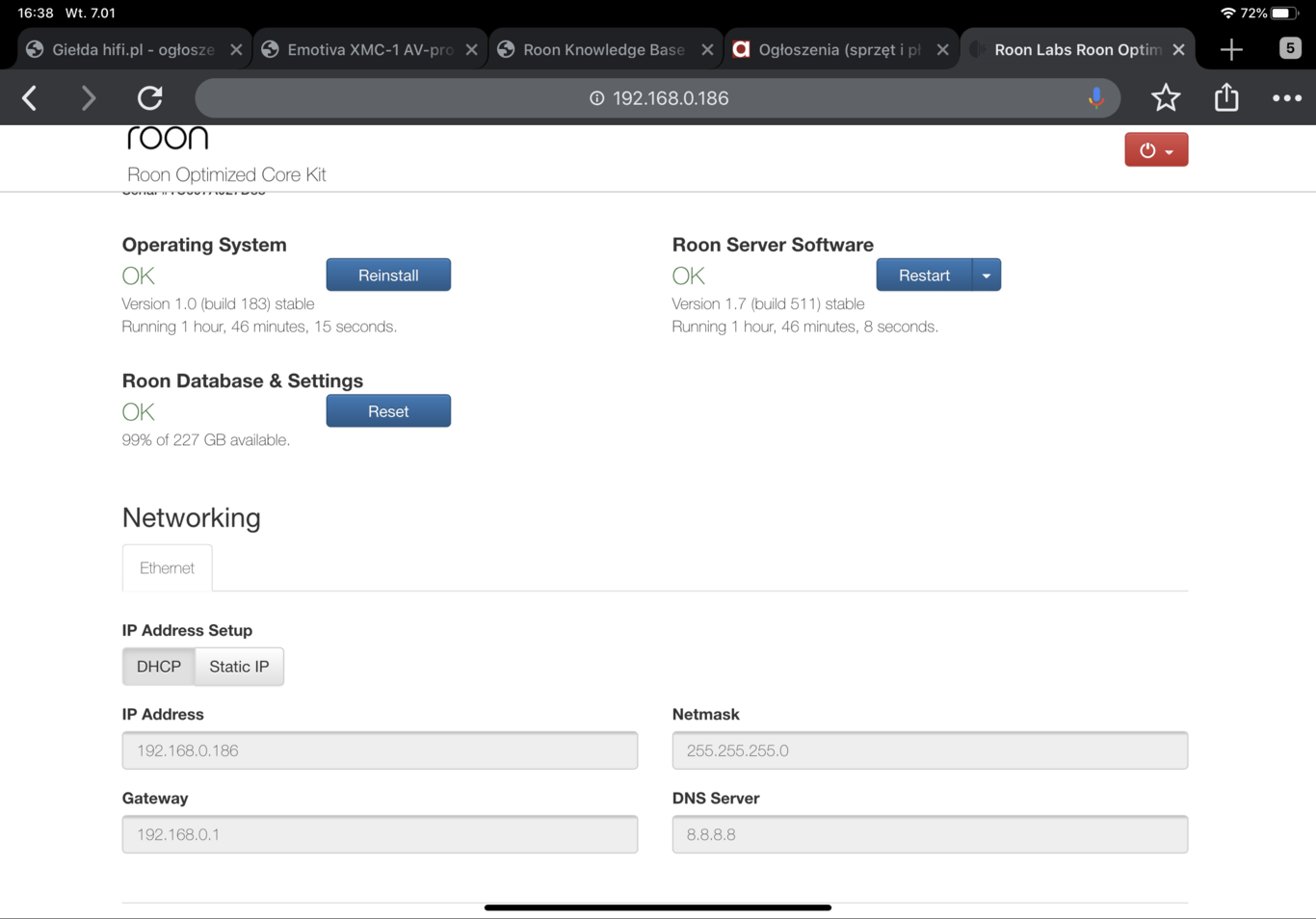Viewport: 1316px width, 919px height.
Task: Click 'Version 1.7 (build 511) stable' text
Action: coord(768,303)
